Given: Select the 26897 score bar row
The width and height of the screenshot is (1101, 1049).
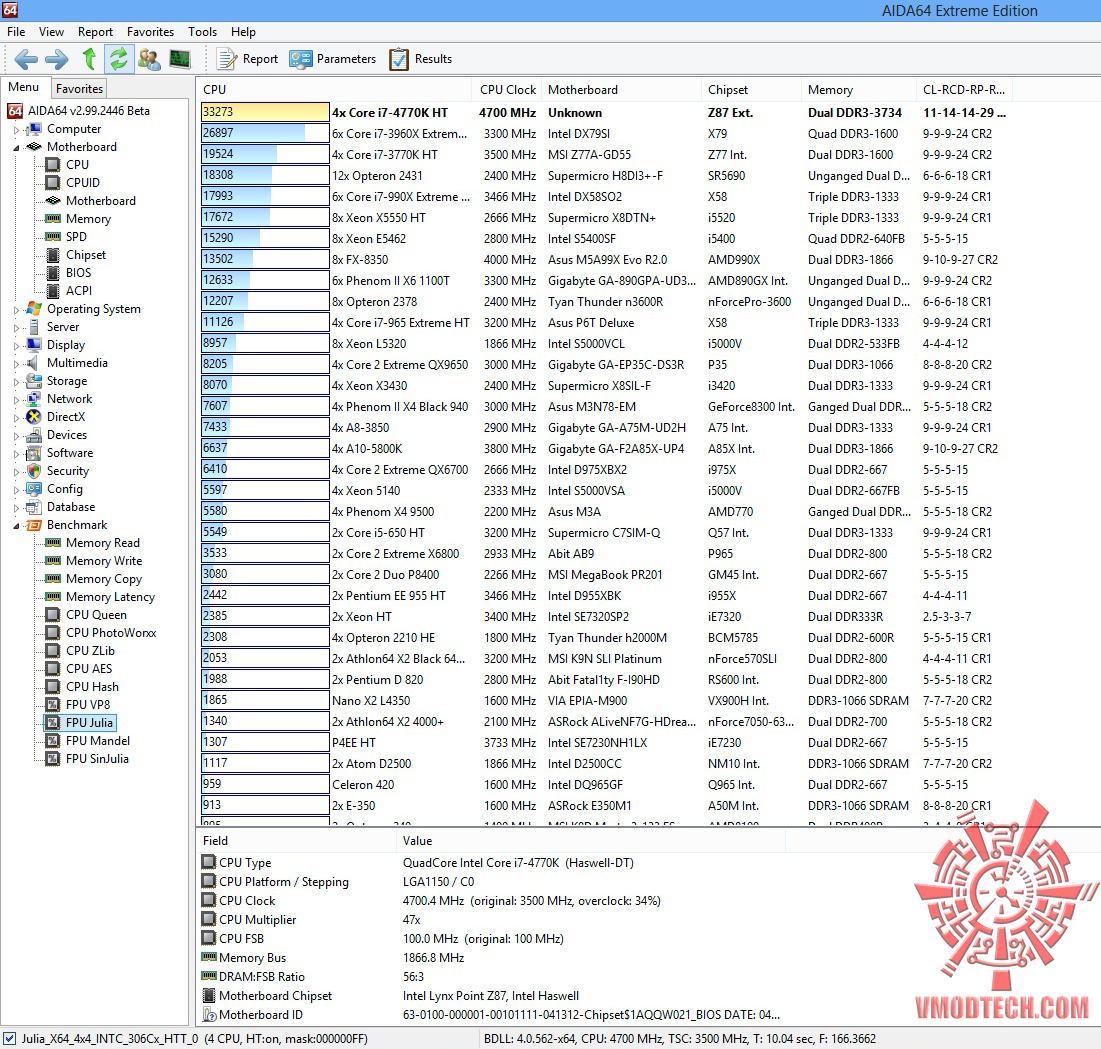Looking at the screenshot, I should tap(265, 133).
